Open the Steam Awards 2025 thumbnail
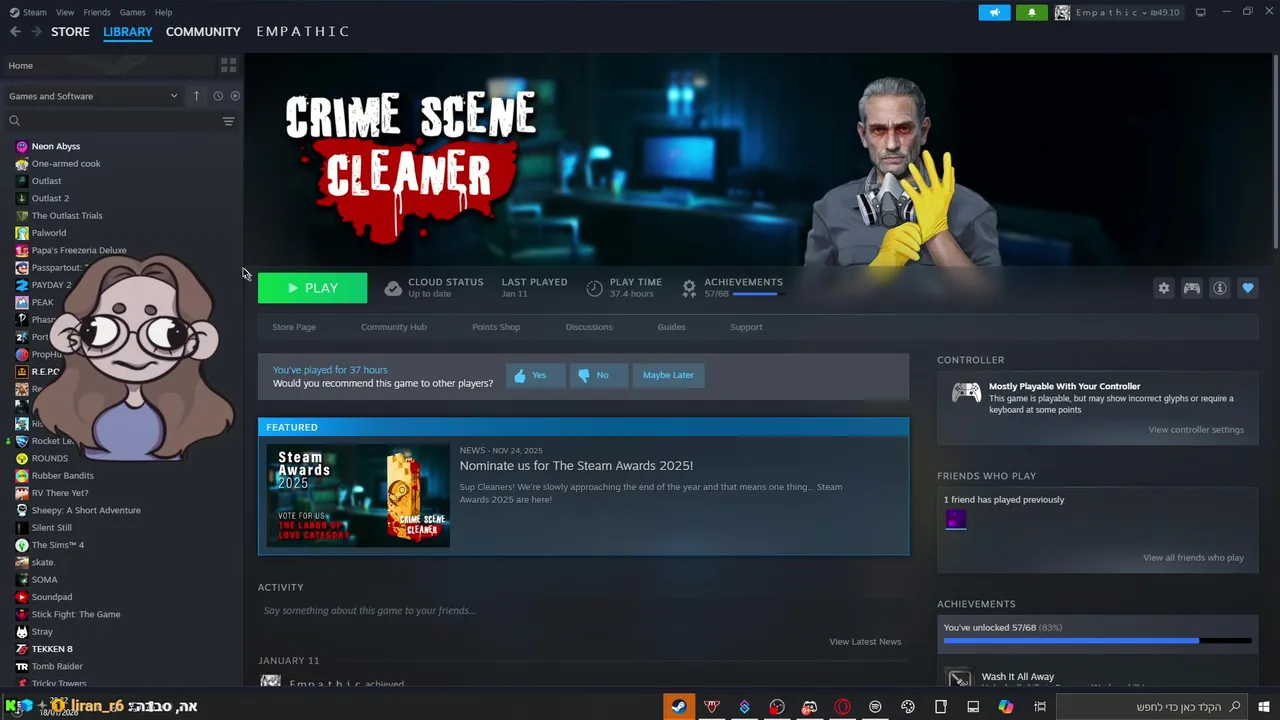The height and width of the screenshot is (720, 1280). pos(358,496)
